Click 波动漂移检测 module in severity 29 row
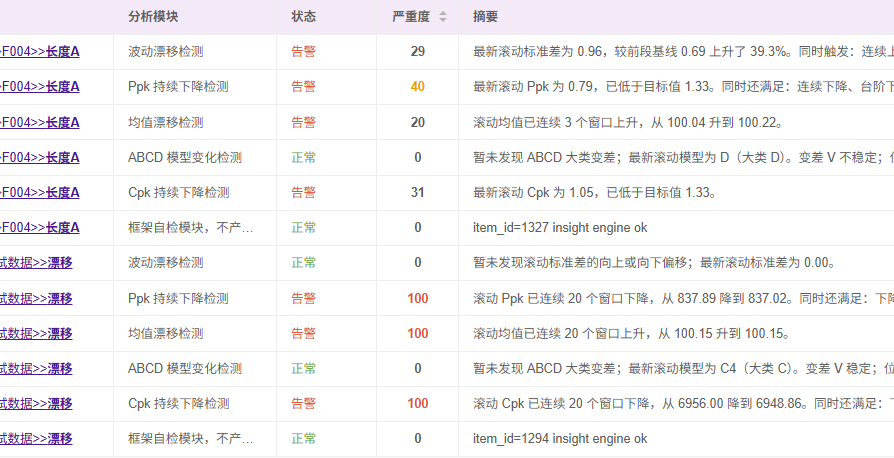The width and height of the screenshot is (894, 458). point(166,52)
